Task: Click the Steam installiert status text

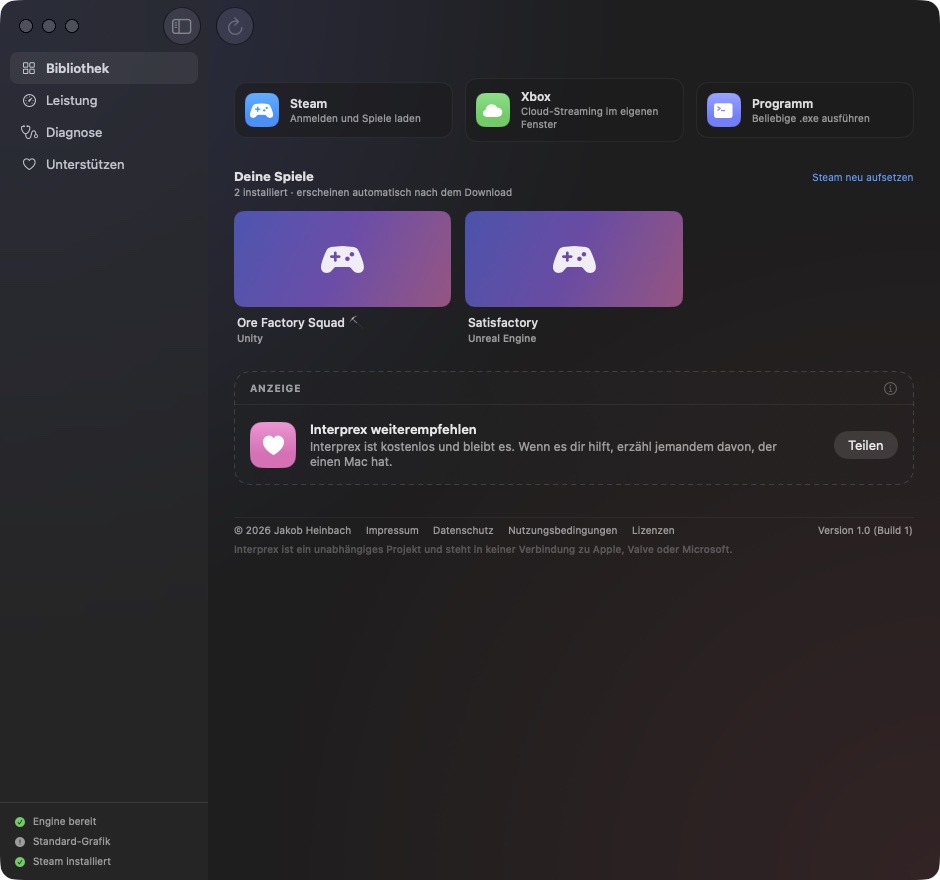Action: [x=72, y=861]
